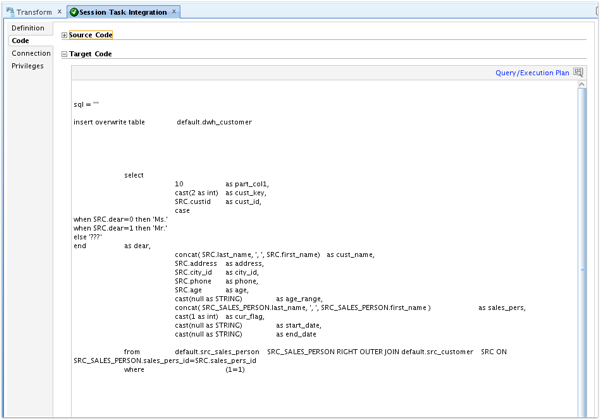The width and height of the screenshot is (600, 420).
Task: Switch to the Transform tab
Action: coord(34,12)
